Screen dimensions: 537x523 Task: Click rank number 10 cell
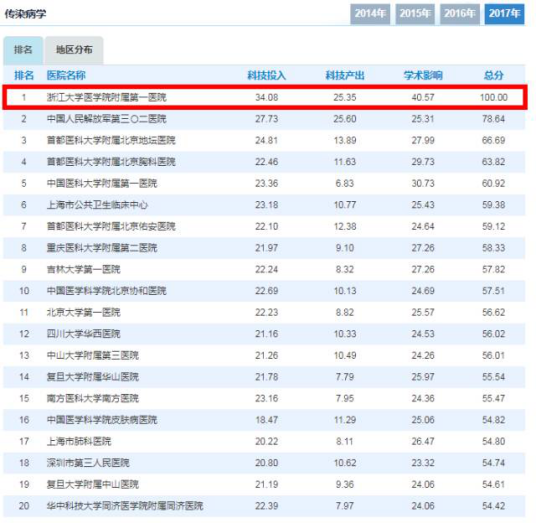pos(24,291)
